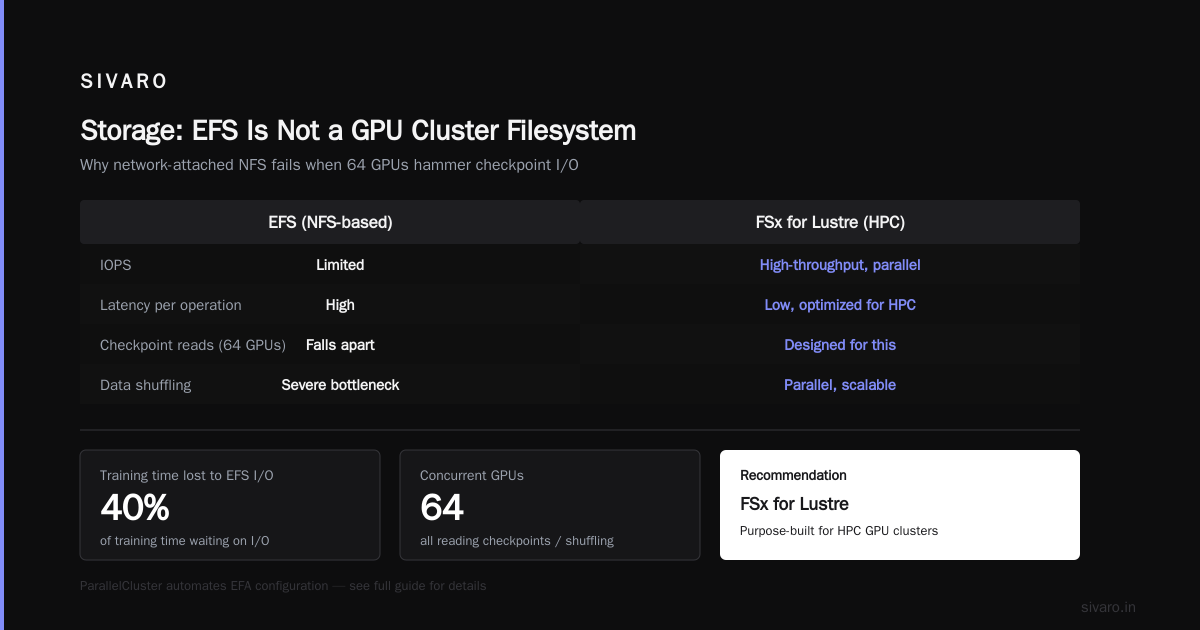Viewport: 1200px width, 630px height.
Task: Click the "Falls apart" value
Action: tap(340, 345)
